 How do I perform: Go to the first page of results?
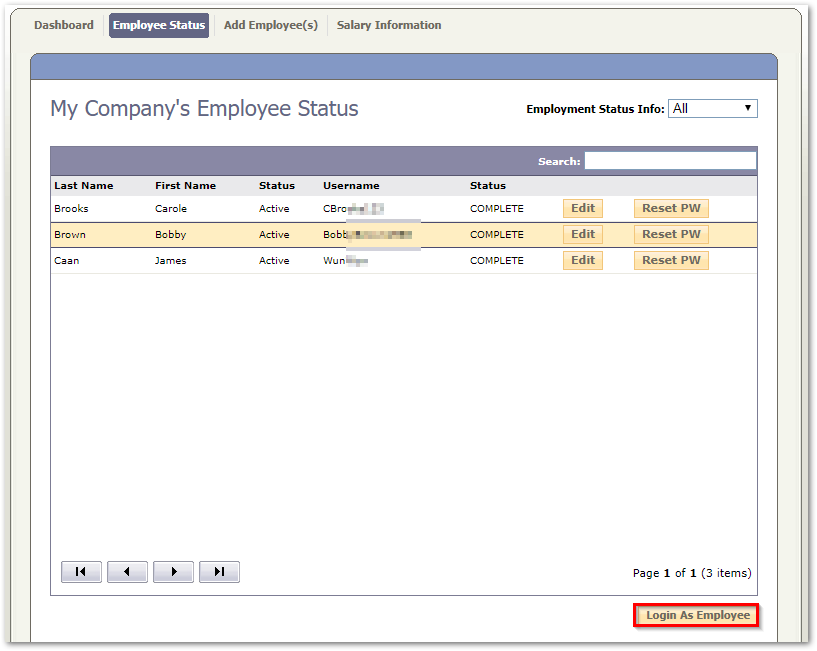point(81,572)
